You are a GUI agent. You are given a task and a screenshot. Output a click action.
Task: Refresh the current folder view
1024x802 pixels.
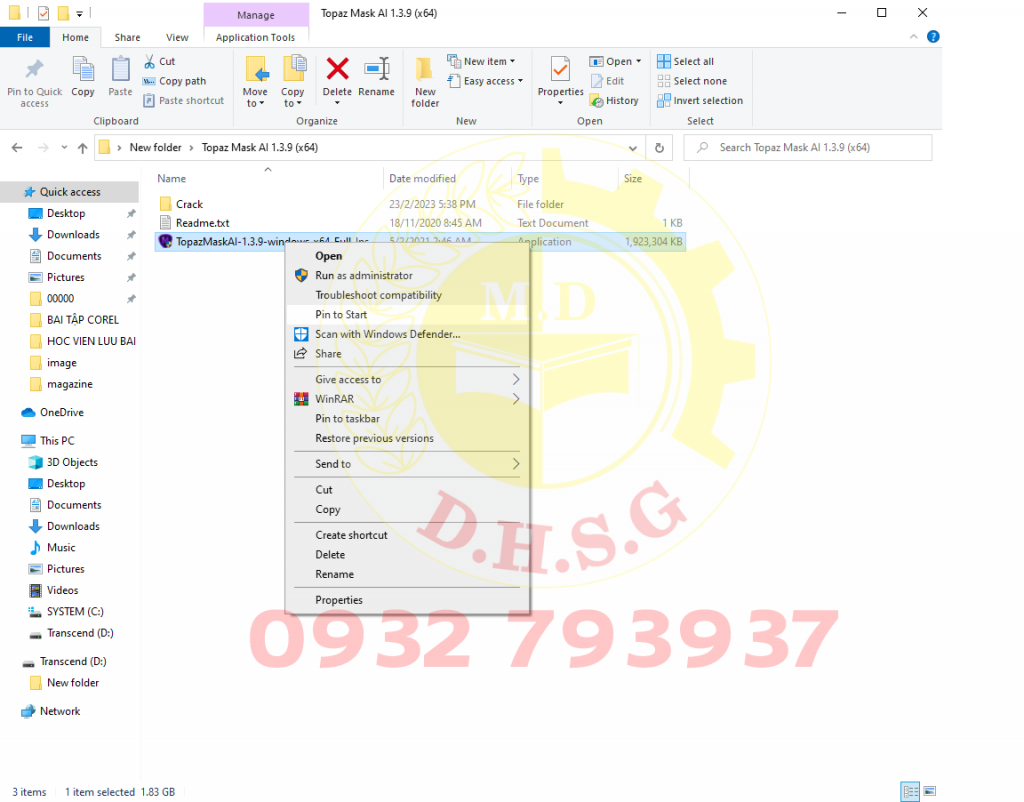click(x=659, y=148)
